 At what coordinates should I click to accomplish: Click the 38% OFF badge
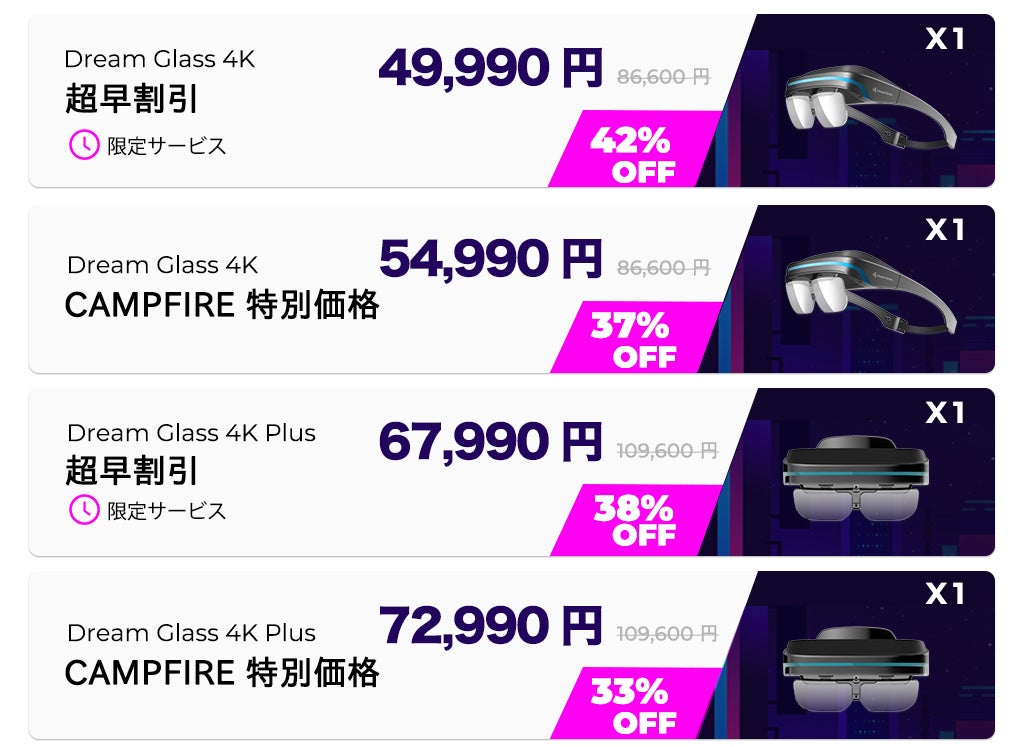(632, 522)
